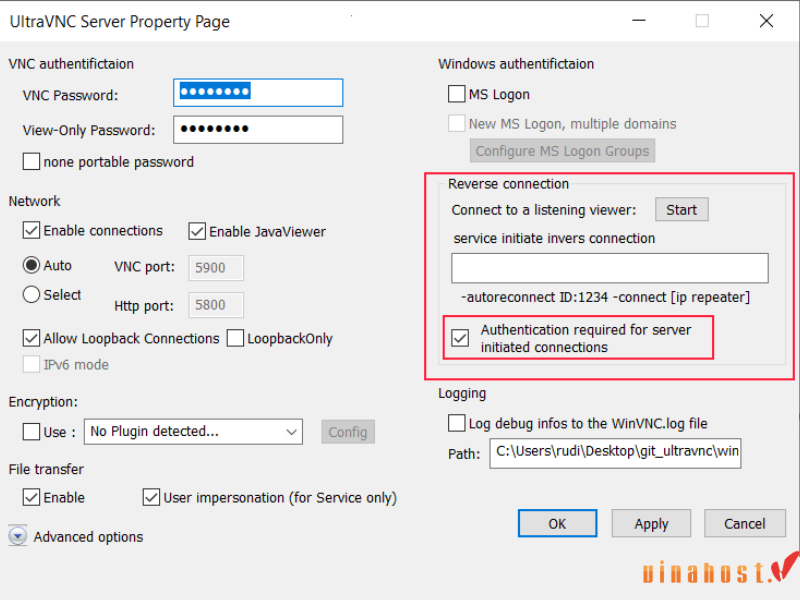
Task: Click the Connect to a listening viewer label
Action: [544, 210]
